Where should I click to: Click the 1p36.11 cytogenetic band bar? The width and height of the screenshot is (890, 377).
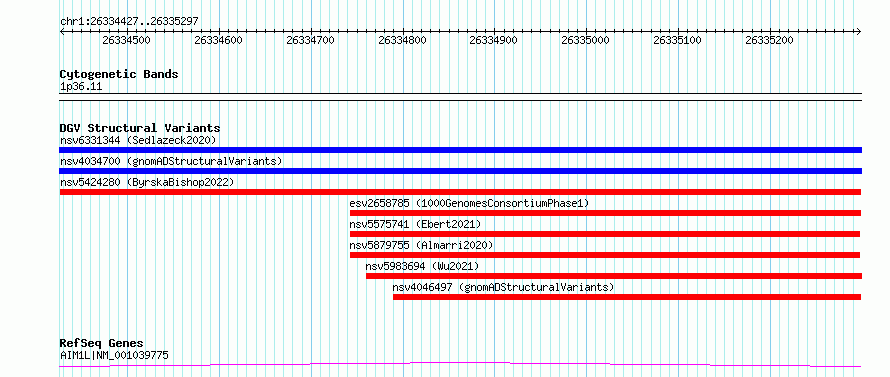[460, 97]
